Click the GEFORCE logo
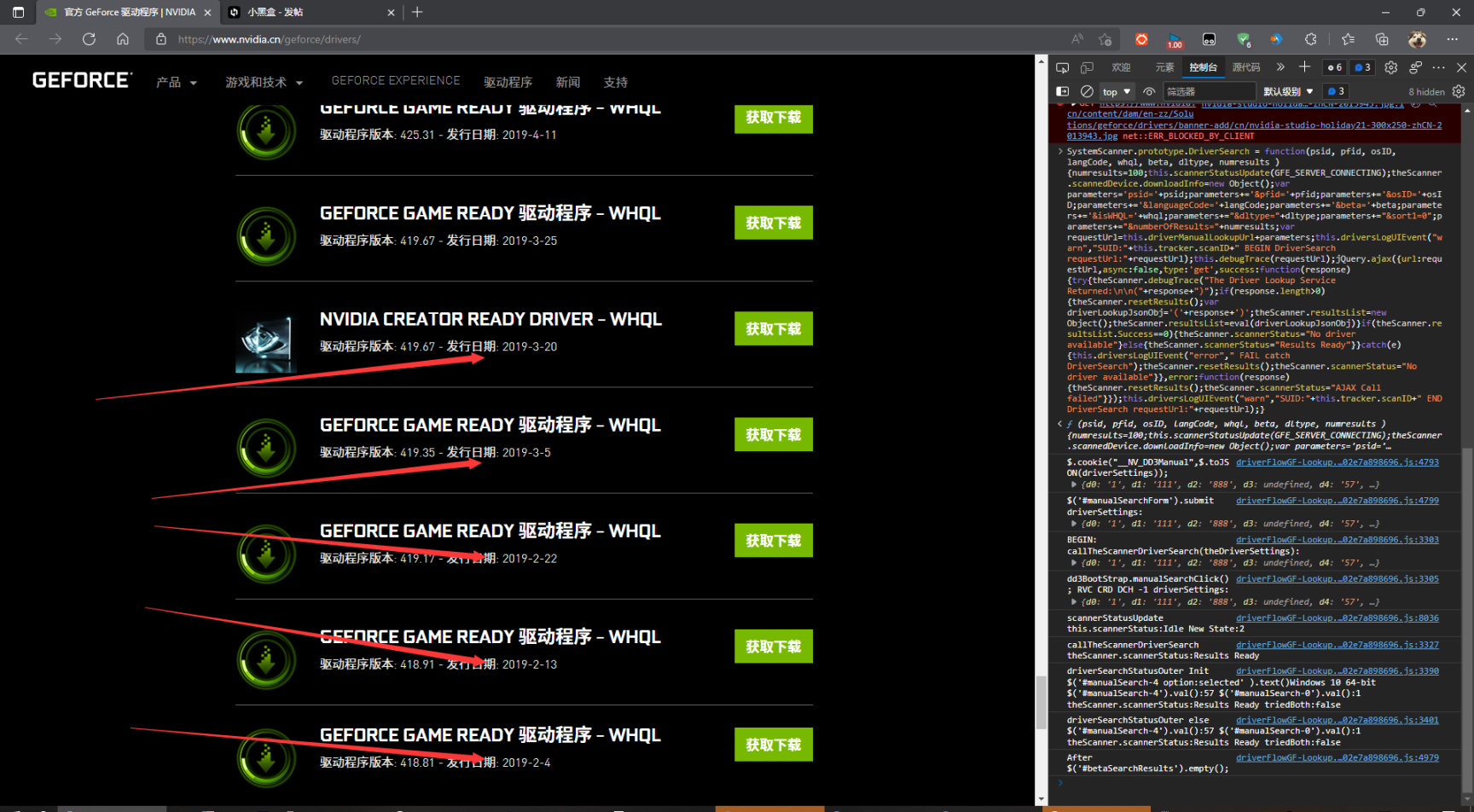Image resolution: width=1474 pixels, height=812 pixels. coord(82,80)
